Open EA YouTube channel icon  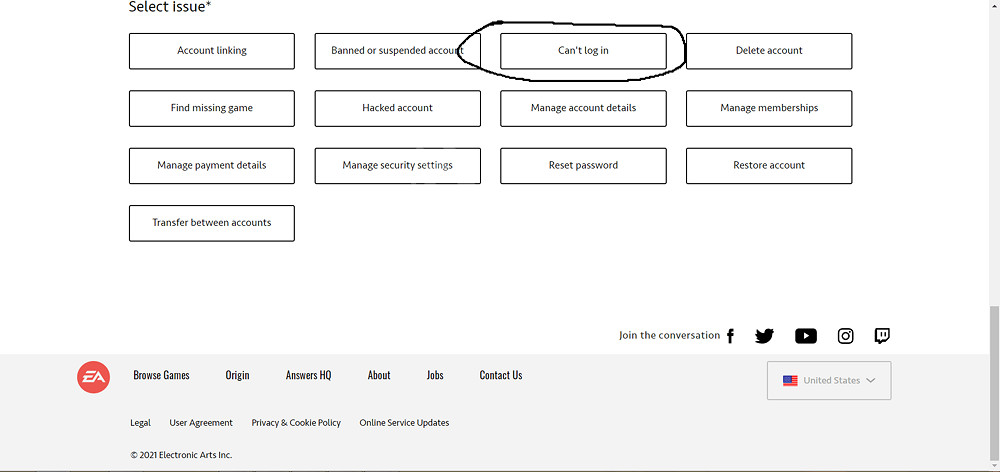point(805,336)
